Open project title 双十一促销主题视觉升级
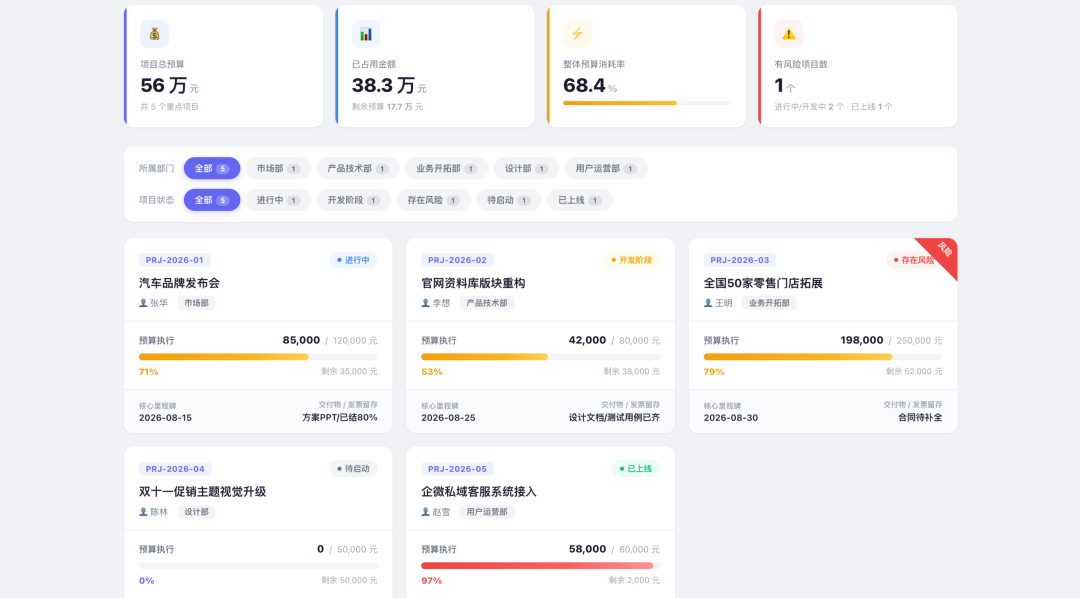 click(202, 492)
